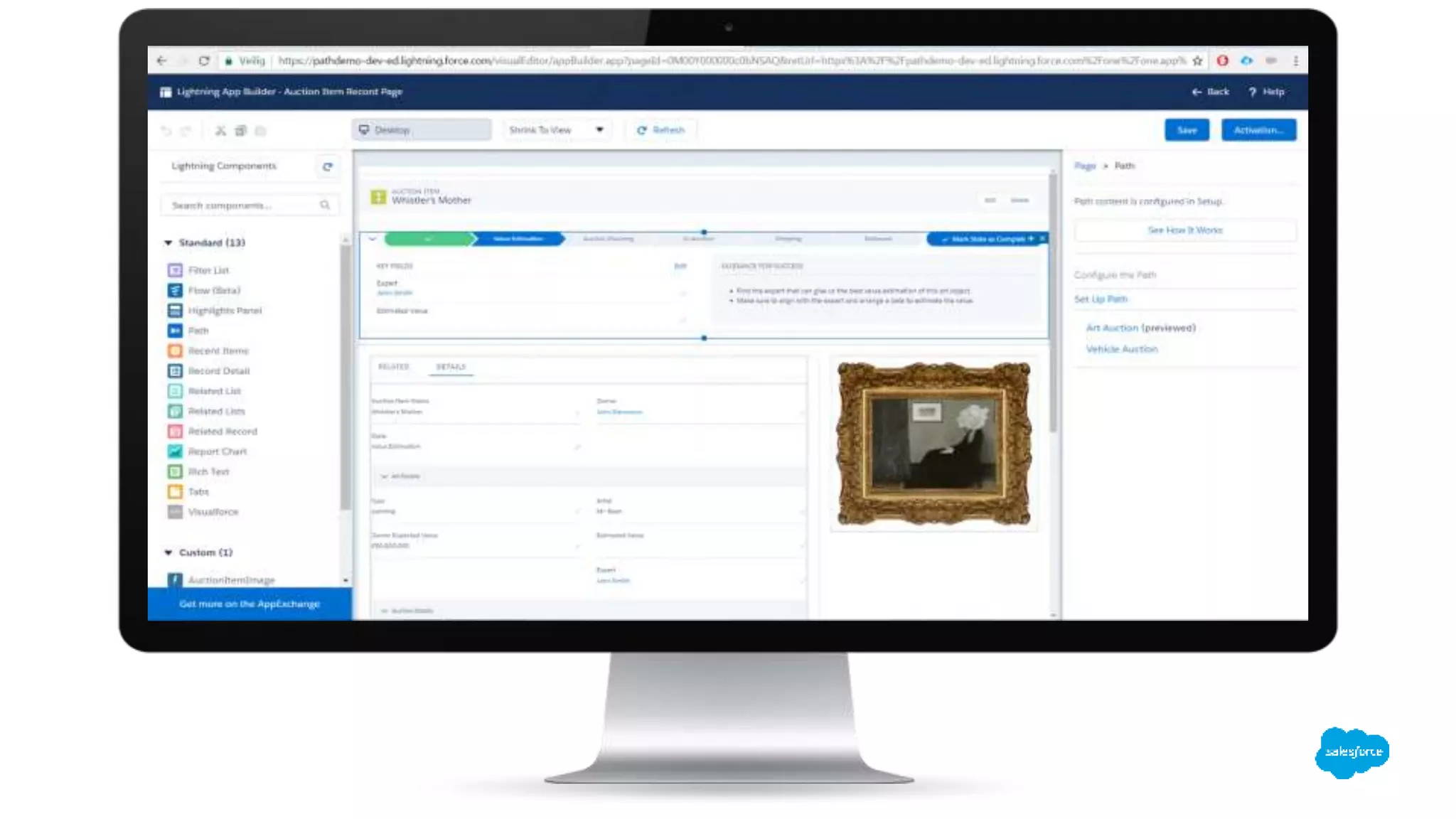Click the Page breadcrumb link
Viewport: 1456px width, 819px height.
1085,166
